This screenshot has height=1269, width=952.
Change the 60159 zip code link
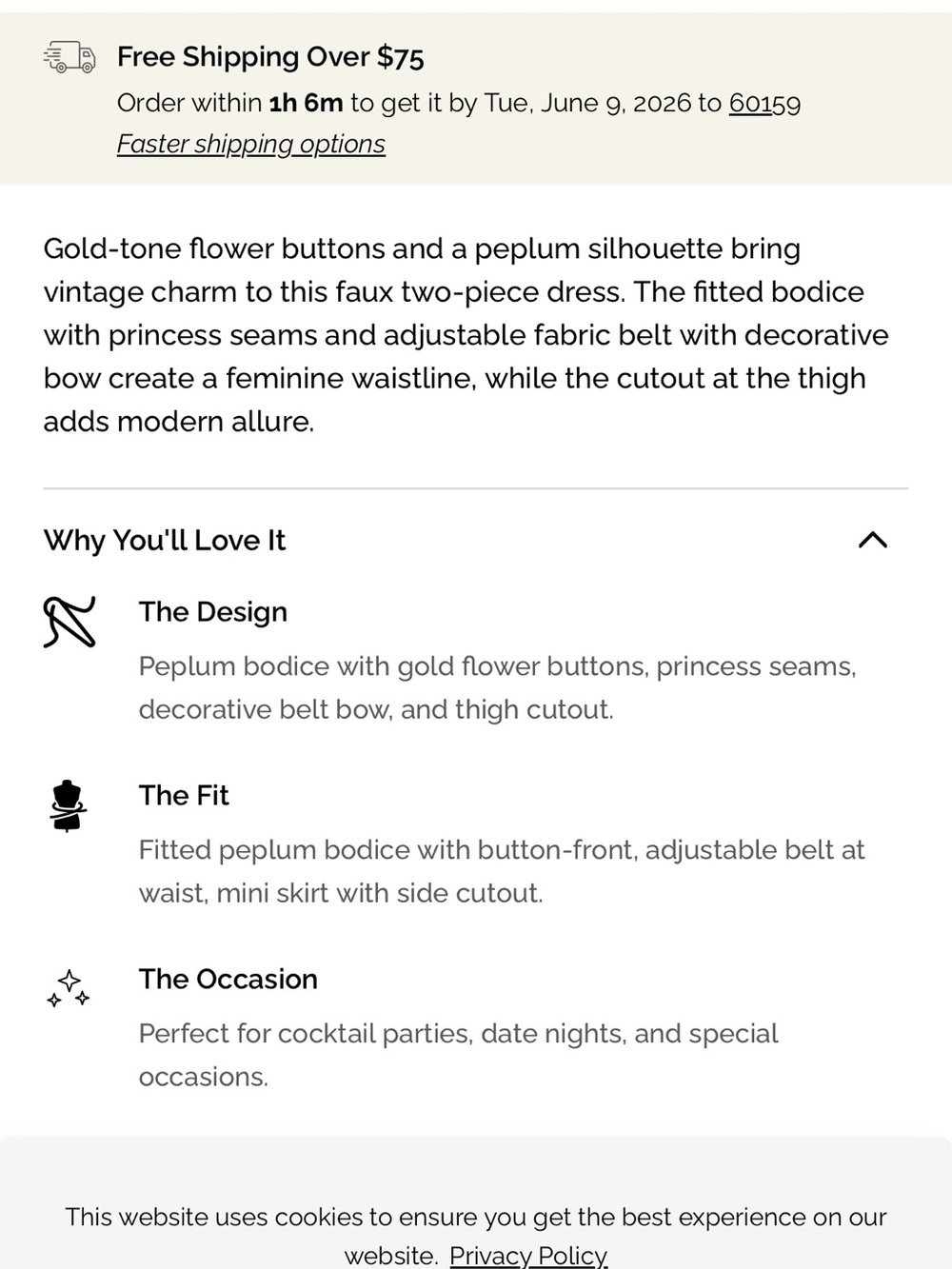764,103
